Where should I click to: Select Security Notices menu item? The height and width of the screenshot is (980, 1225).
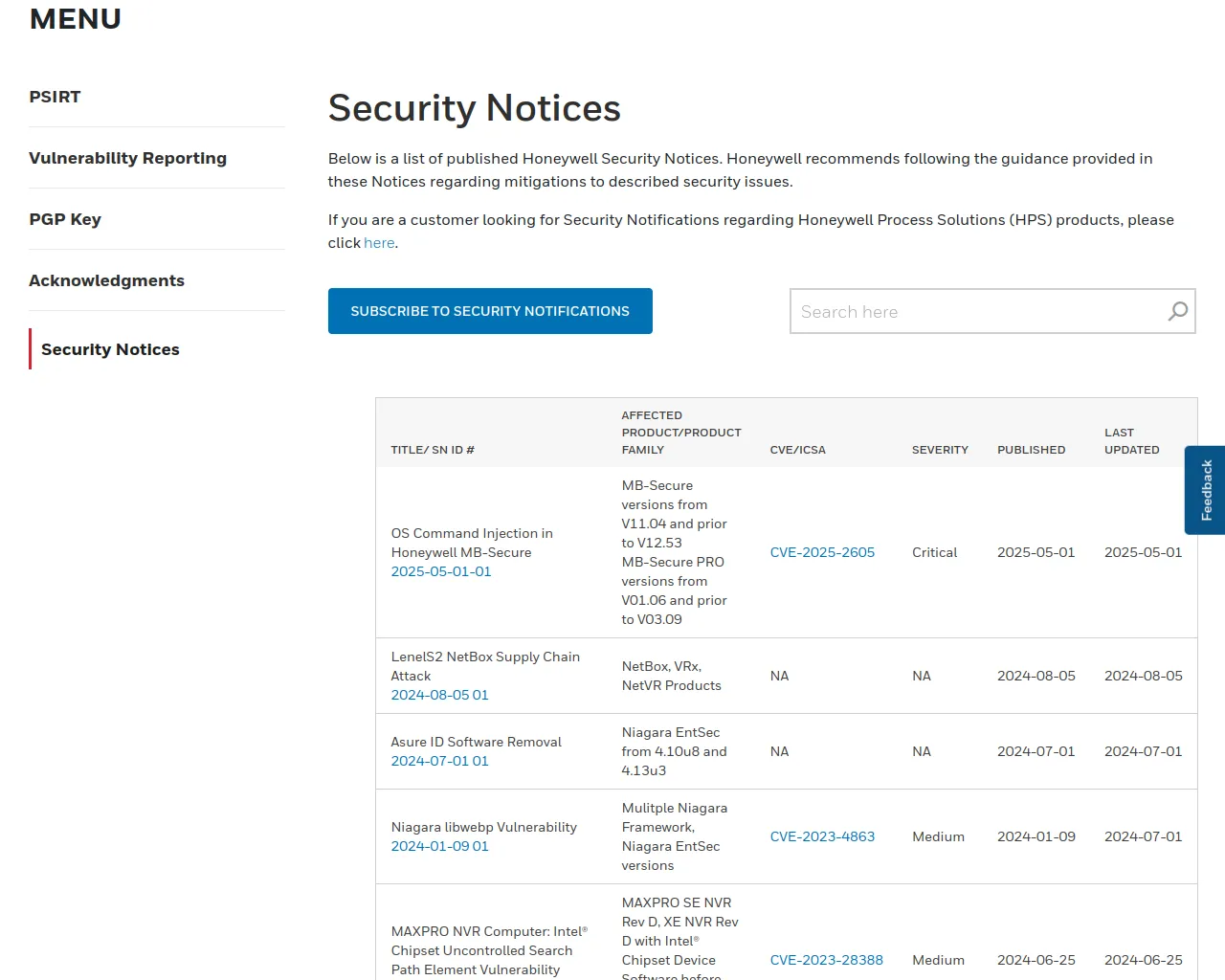click(x=110, y=349)
